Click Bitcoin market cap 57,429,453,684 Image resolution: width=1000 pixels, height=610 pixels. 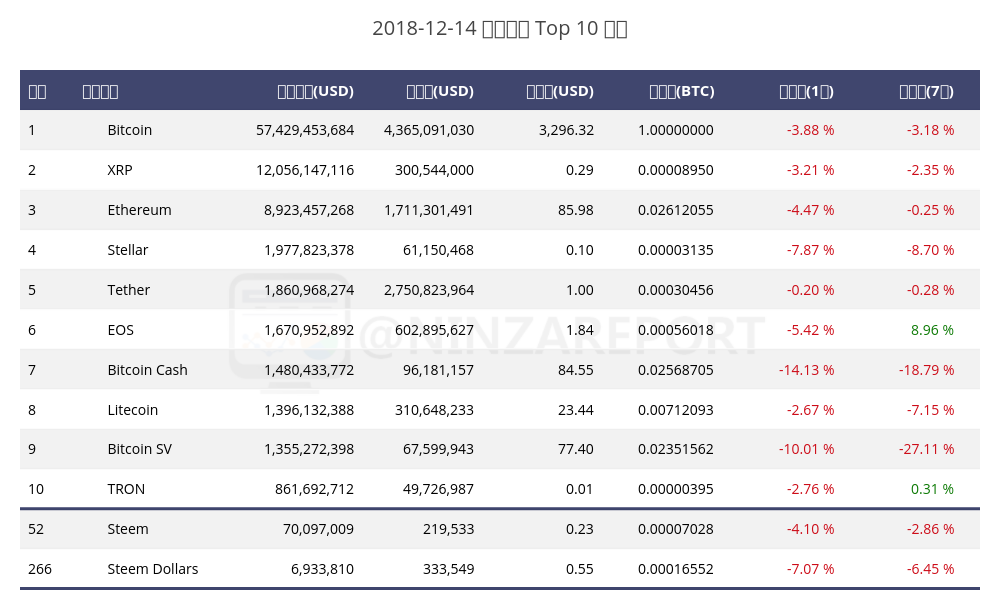click(305, 130)
